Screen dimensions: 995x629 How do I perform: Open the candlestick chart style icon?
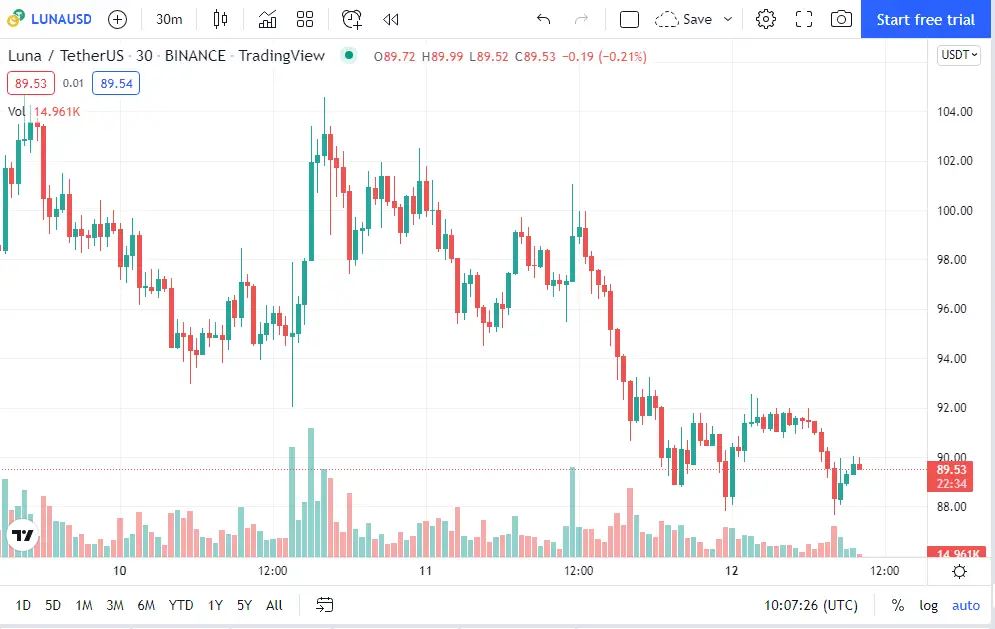tap(220, 20)
